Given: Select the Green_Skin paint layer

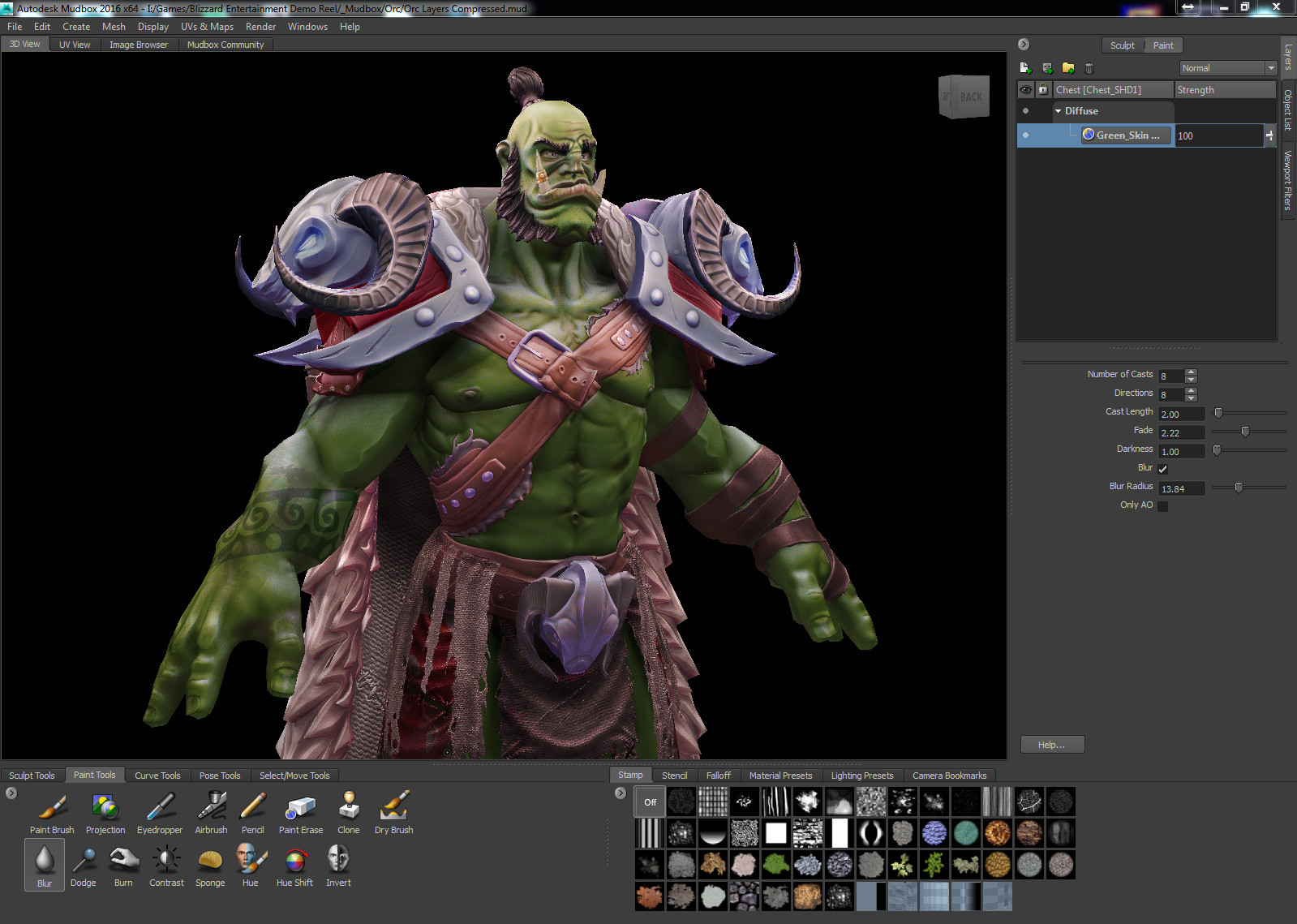Looking at the screenshot, I should coord(1127,135).
